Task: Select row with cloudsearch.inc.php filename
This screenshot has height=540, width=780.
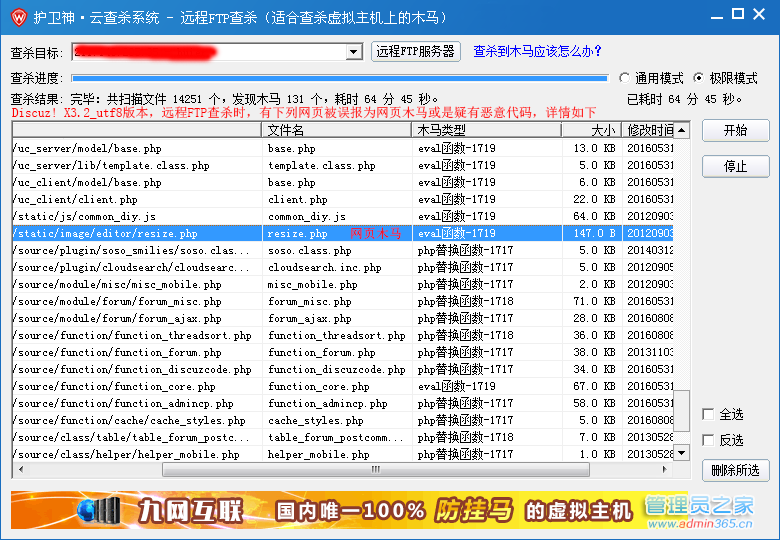Action: 343,267
